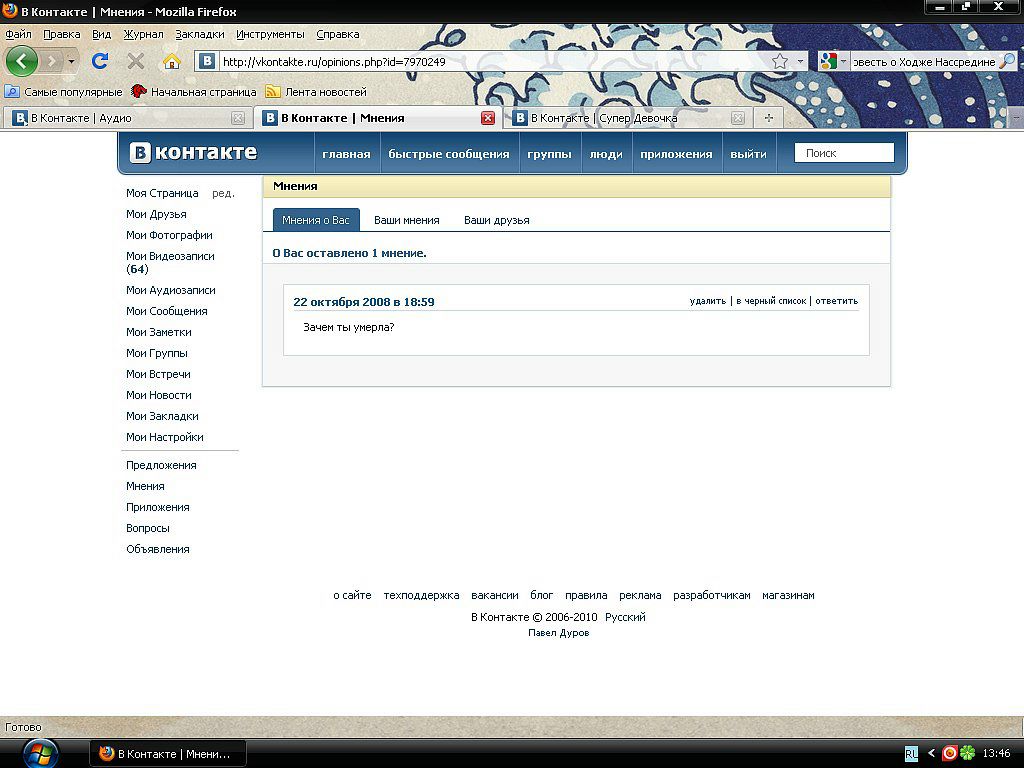Expand the address bar history dropdown
This screenshot has width=1024, height=768.
pos(800,61)
